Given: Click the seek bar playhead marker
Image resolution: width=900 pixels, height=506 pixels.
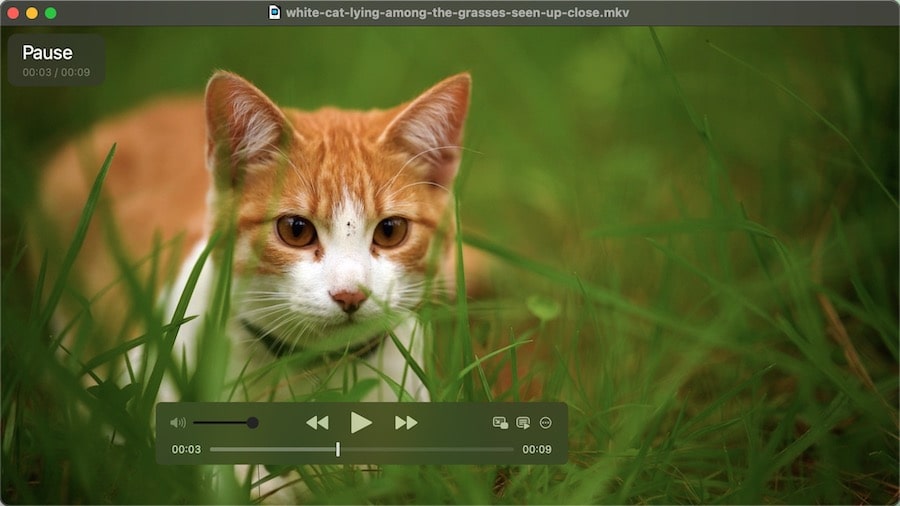Looking at the screenshot, I should 338,450.
